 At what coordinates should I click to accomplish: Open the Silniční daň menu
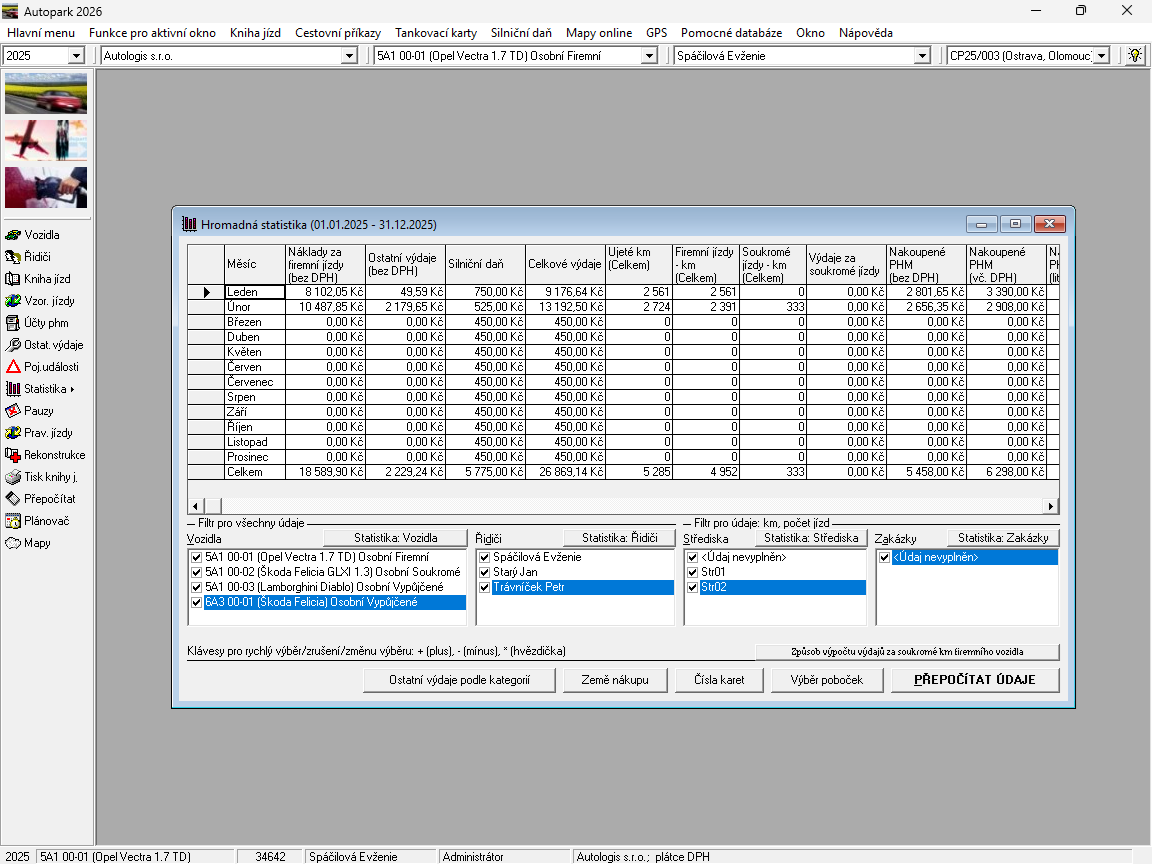tap(521, 33)
